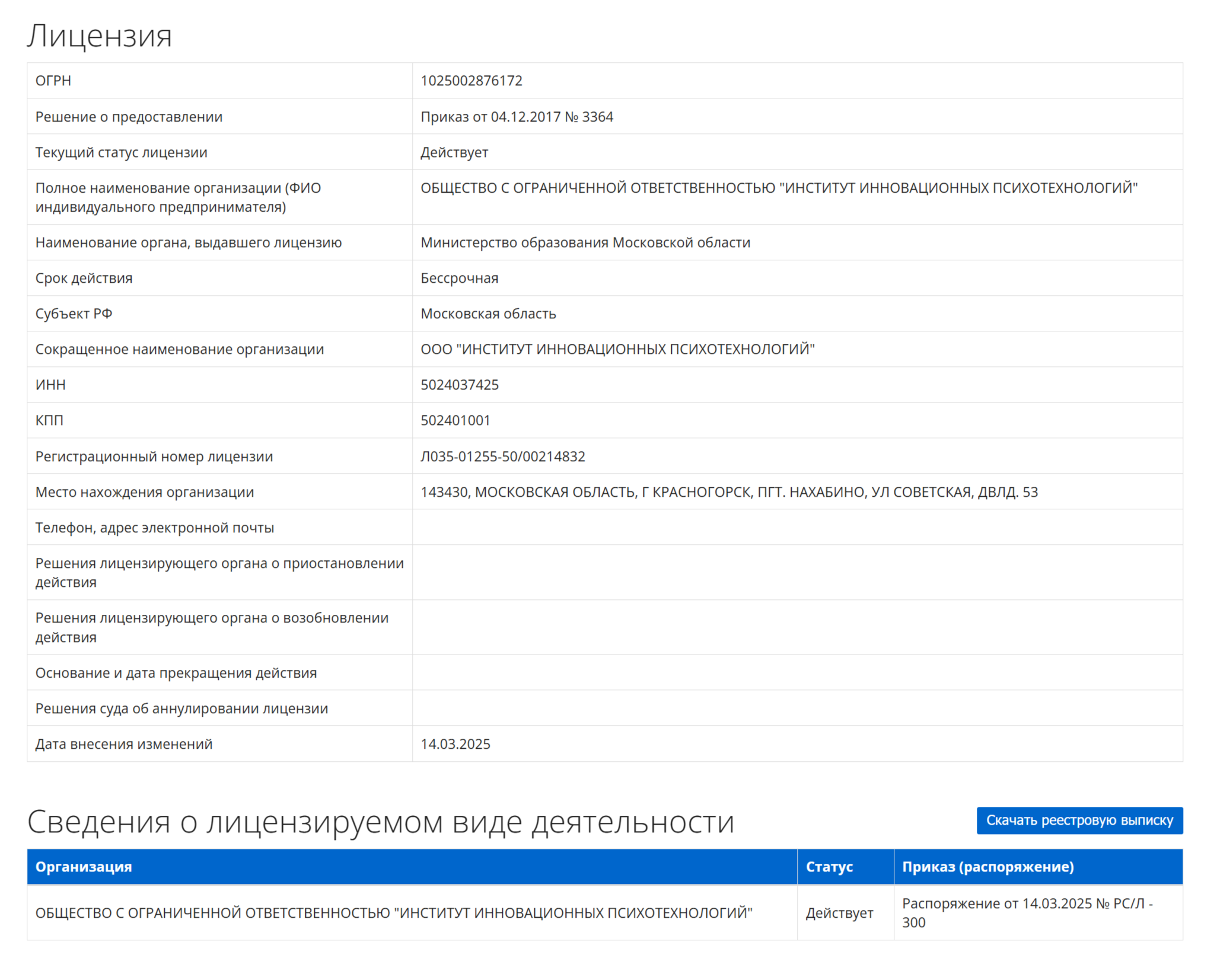Click the date of changes 14.03.2025
This screenshot has height=980, width=1217.
pos(455,744)
